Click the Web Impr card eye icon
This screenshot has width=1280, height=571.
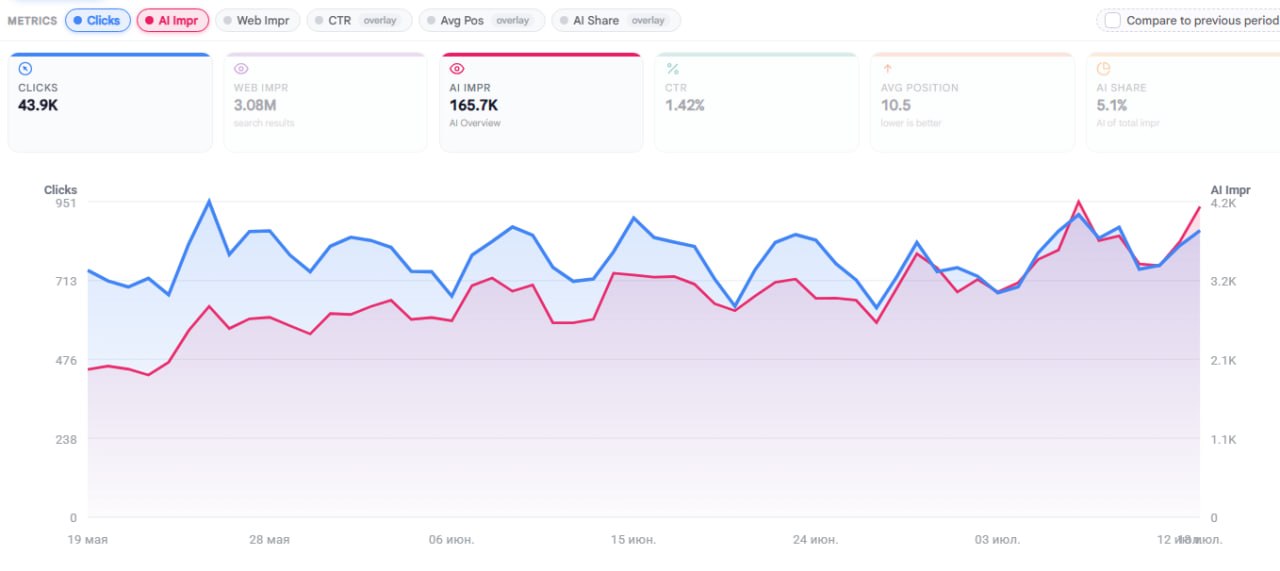[241, 69]
